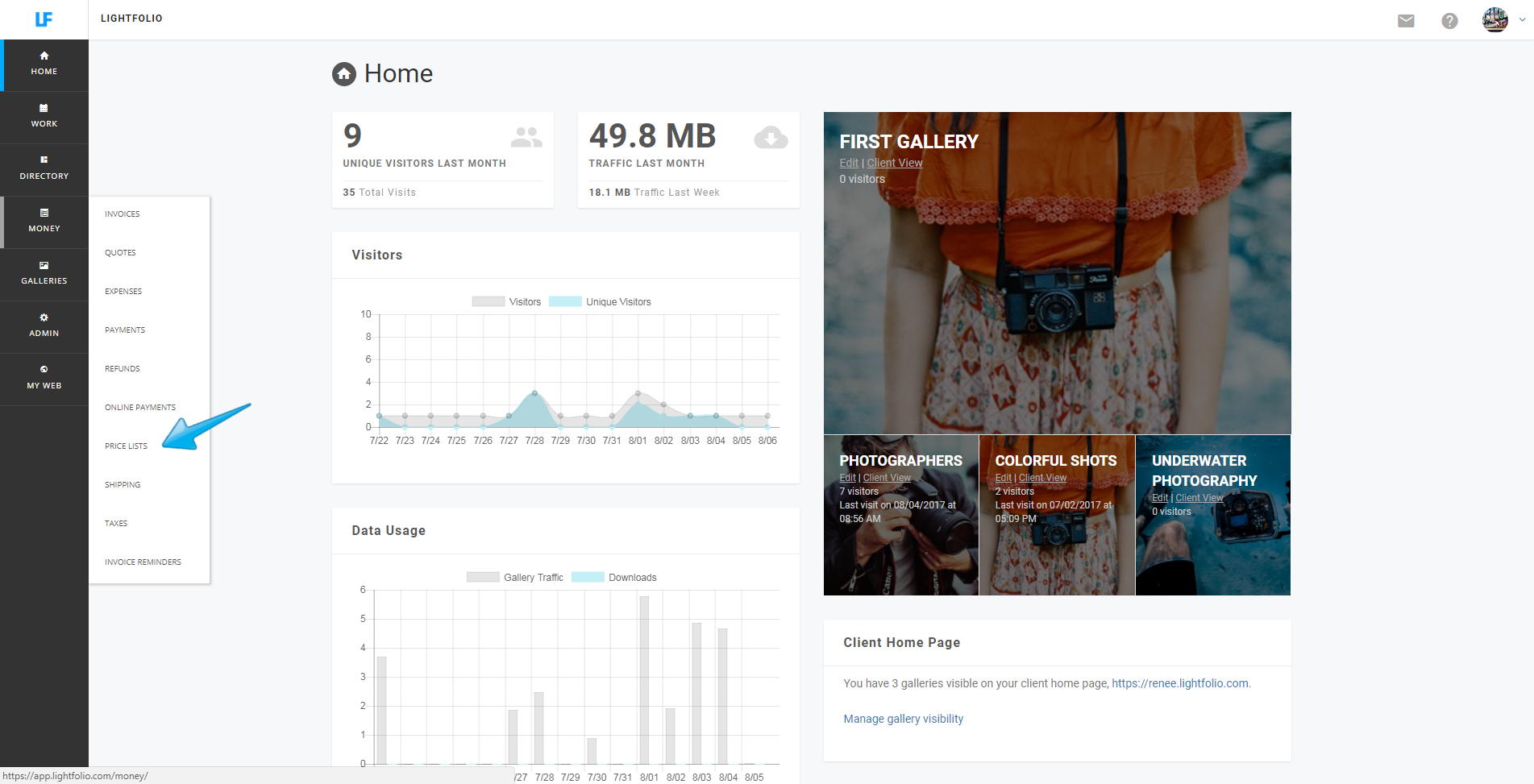
Task: Click the 7/28 peak point on Visitors chart
Action: (x=534, y=393)
